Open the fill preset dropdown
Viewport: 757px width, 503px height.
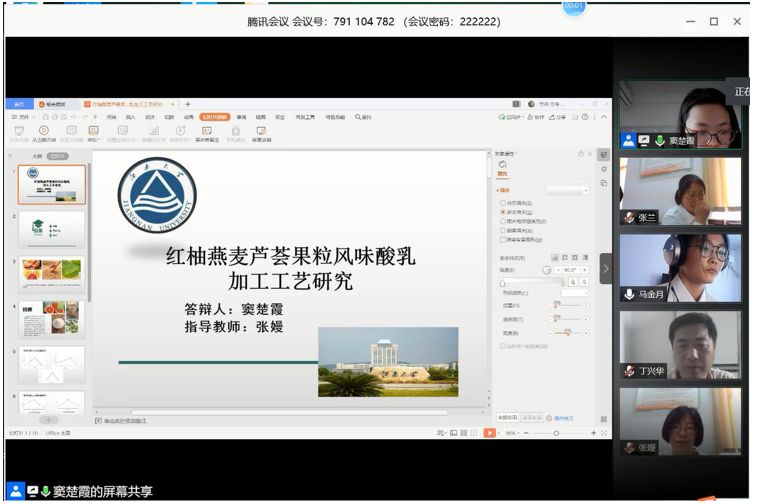pos(566,189)
